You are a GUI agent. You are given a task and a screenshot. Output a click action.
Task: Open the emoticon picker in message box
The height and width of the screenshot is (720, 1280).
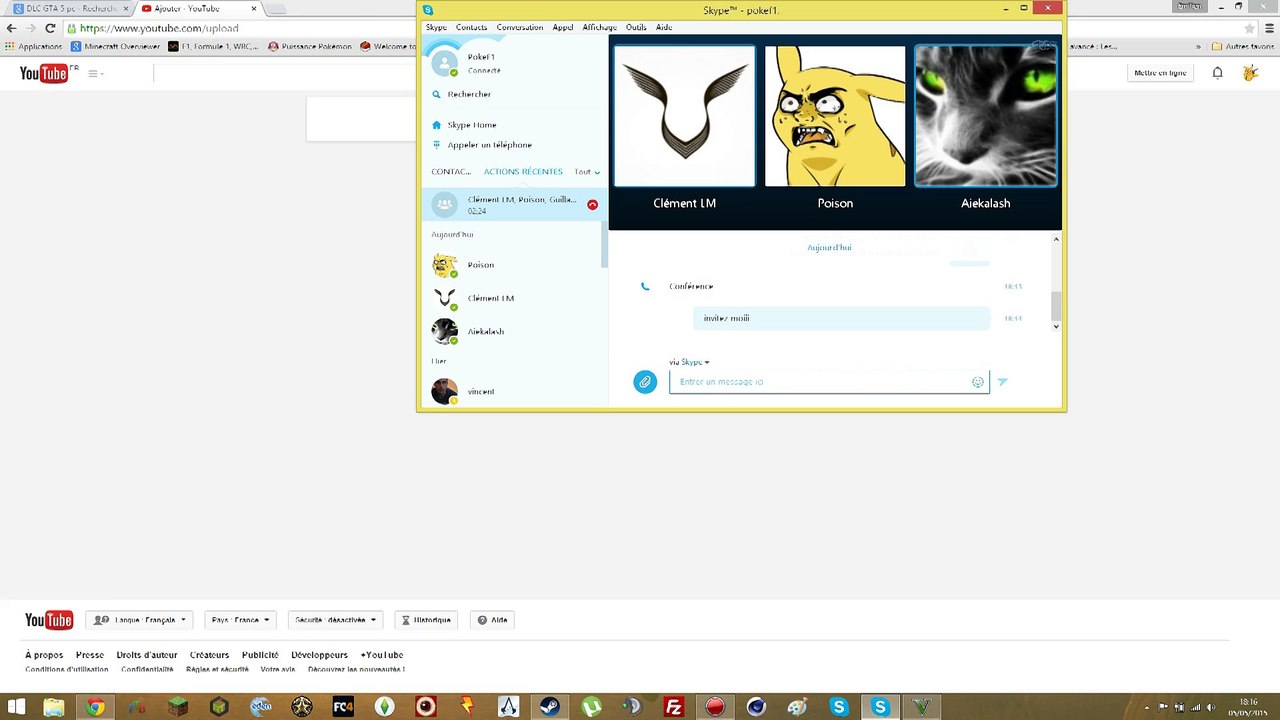point(977,382)
